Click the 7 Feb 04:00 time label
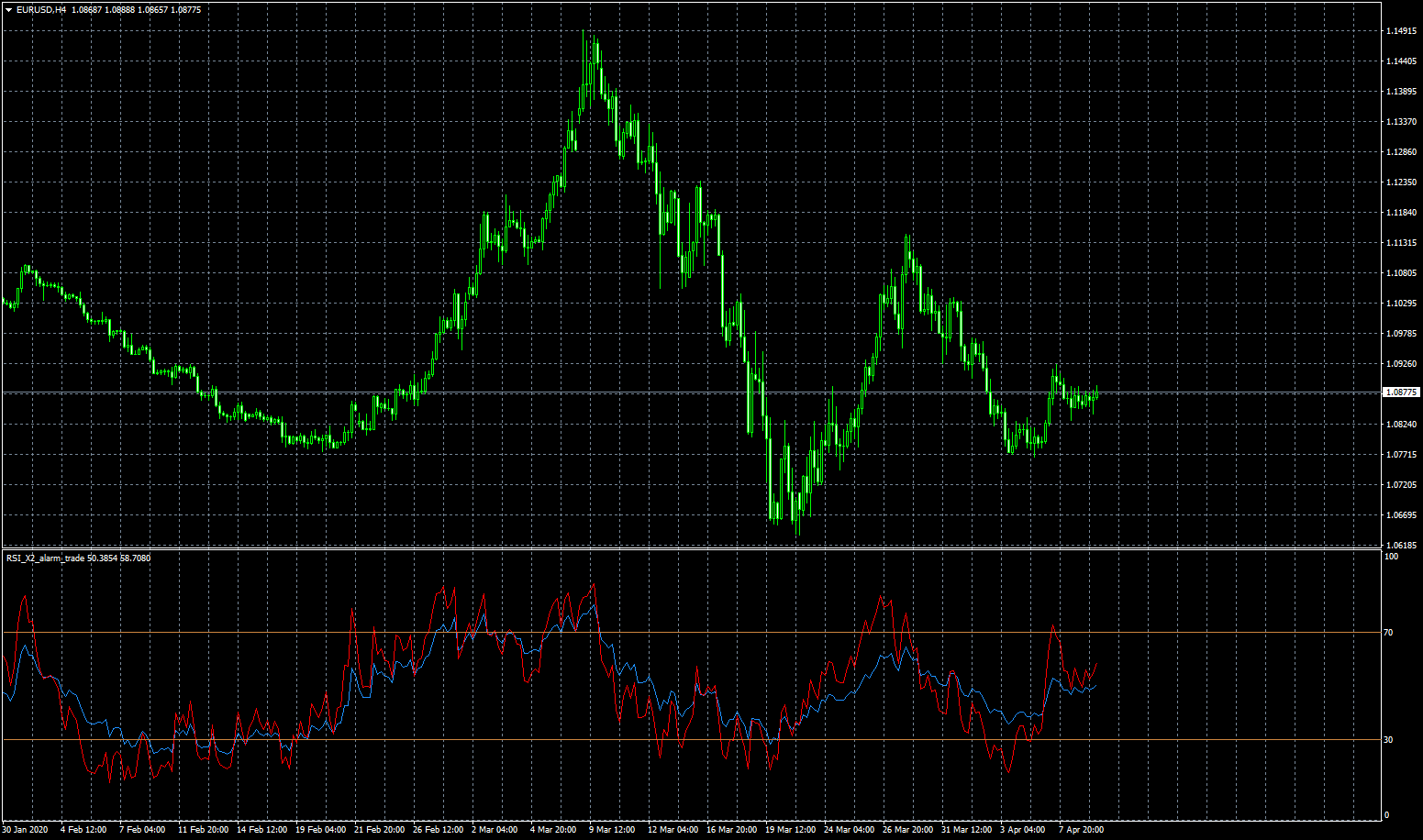This screenshot has width=1423, height=840. point(142,830)
